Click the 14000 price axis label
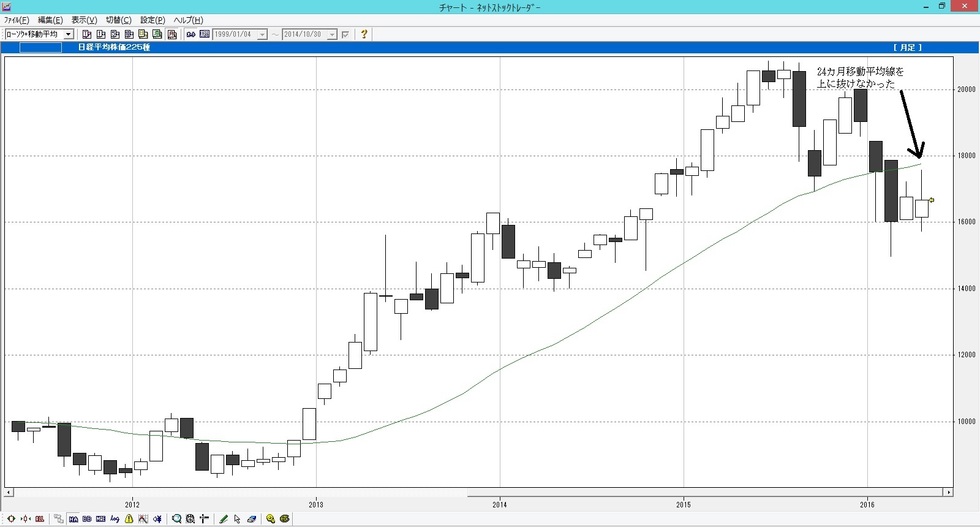The image size is (980, 527). pyautogui.click(x=966, y=289)
